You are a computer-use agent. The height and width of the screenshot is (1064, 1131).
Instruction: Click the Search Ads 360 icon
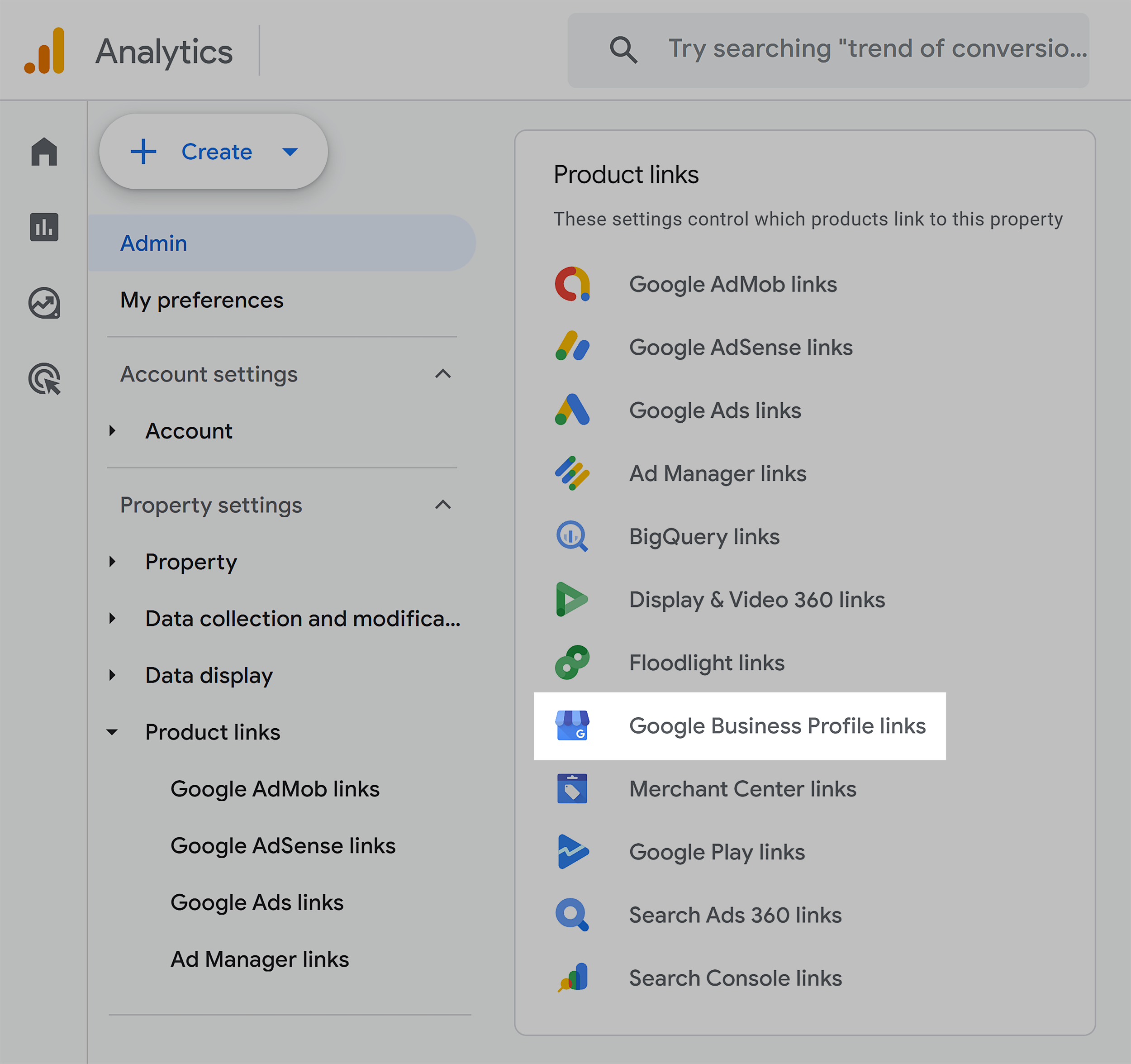pyautogui.click(x=572, y=914)
